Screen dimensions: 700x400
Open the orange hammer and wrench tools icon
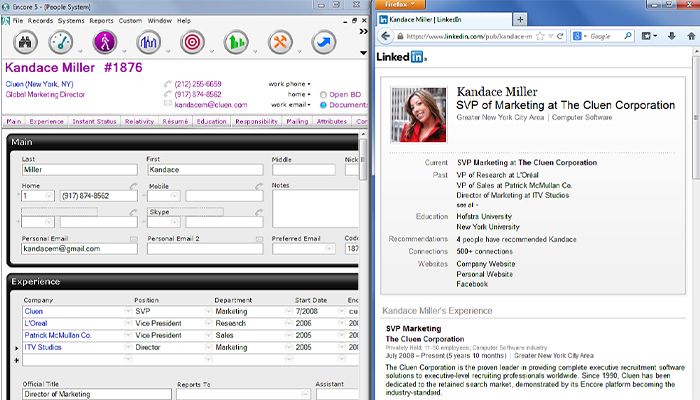tap(279, 43)
